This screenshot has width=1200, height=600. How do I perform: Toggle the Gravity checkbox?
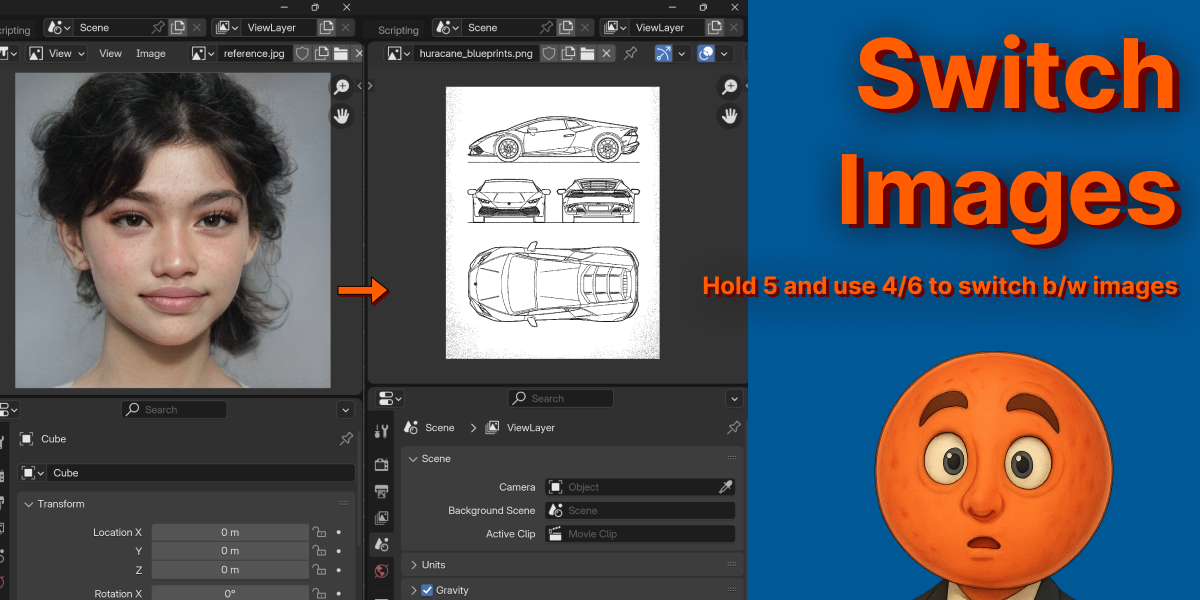click(427, 590)
